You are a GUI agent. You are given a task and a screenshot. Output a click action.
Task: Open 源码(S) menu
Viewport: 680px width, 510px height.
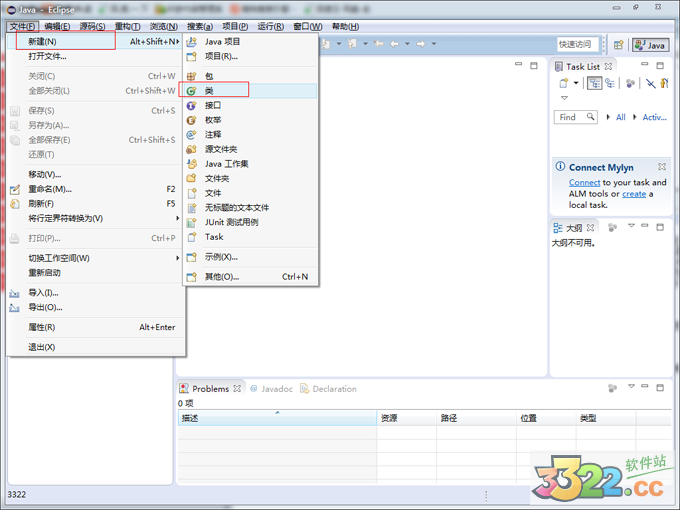pyautogui.click(x=92, y=26)
